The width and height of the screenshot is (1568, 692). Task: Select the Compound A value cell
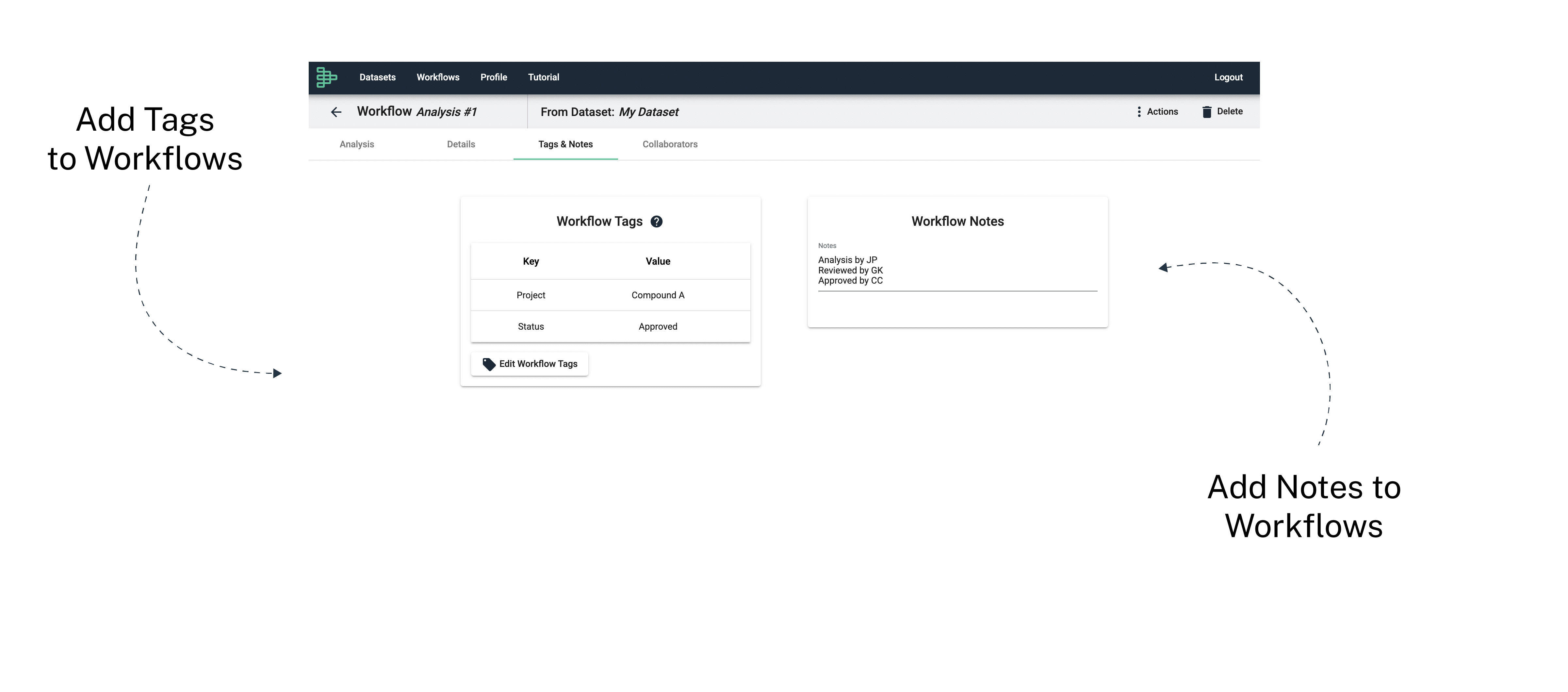[x=658, y=295]
